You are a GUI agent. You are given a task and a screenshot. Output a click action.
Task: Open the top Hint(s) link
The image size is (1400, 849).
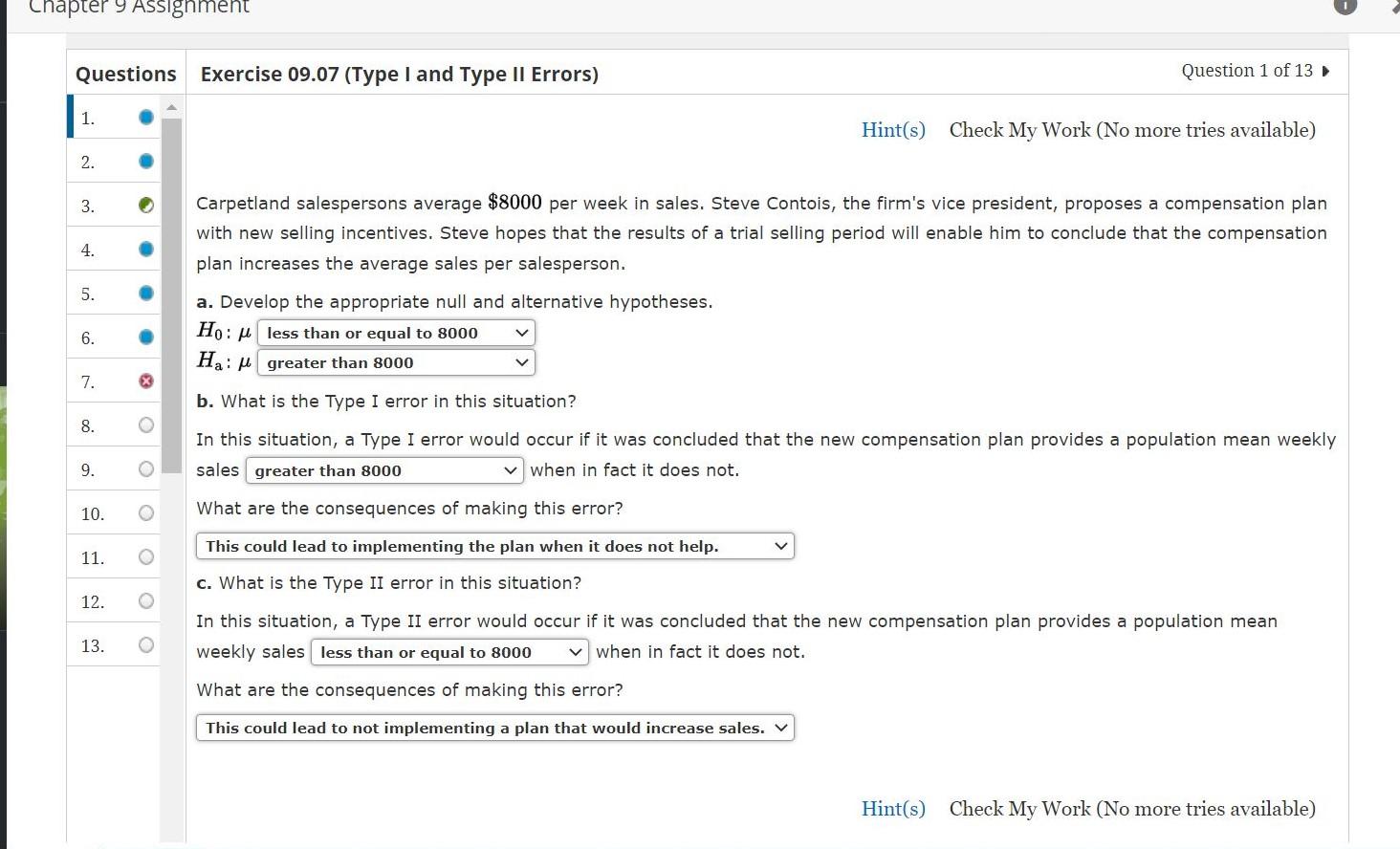pyautogui.click(x=893, y=130)
